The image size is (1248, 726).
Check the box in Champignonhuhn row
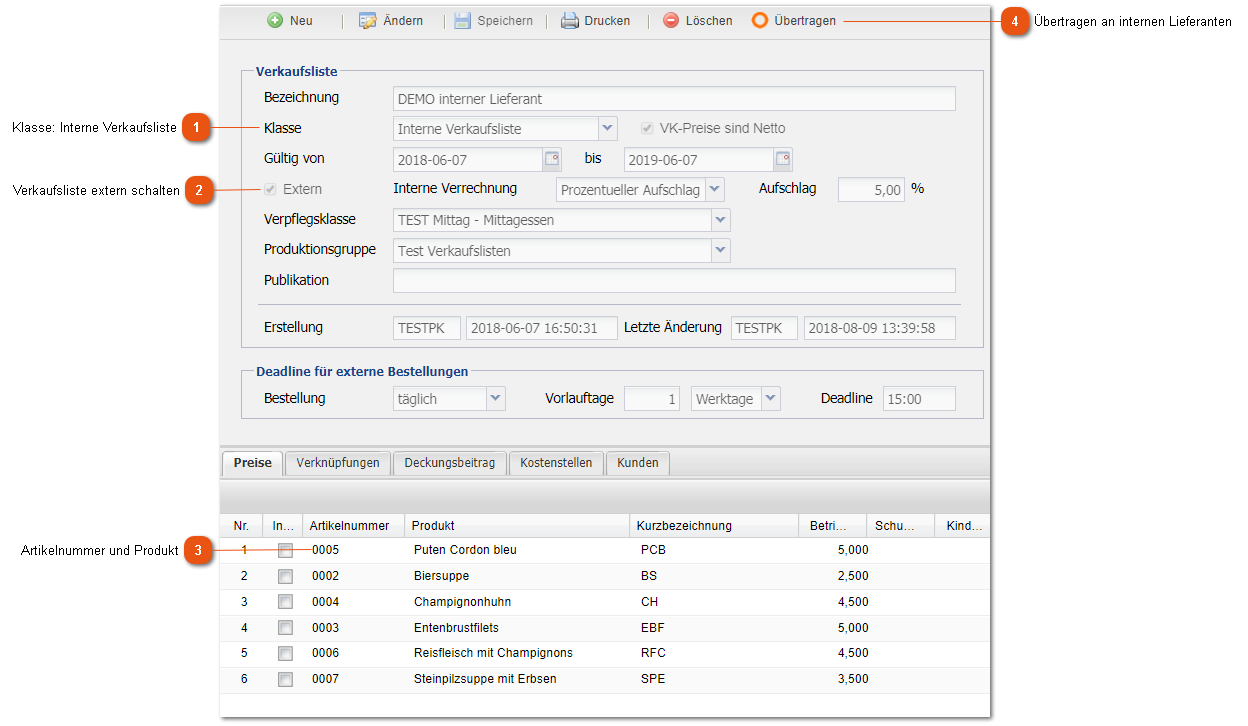pyautogui.click(x=286, y=602)
